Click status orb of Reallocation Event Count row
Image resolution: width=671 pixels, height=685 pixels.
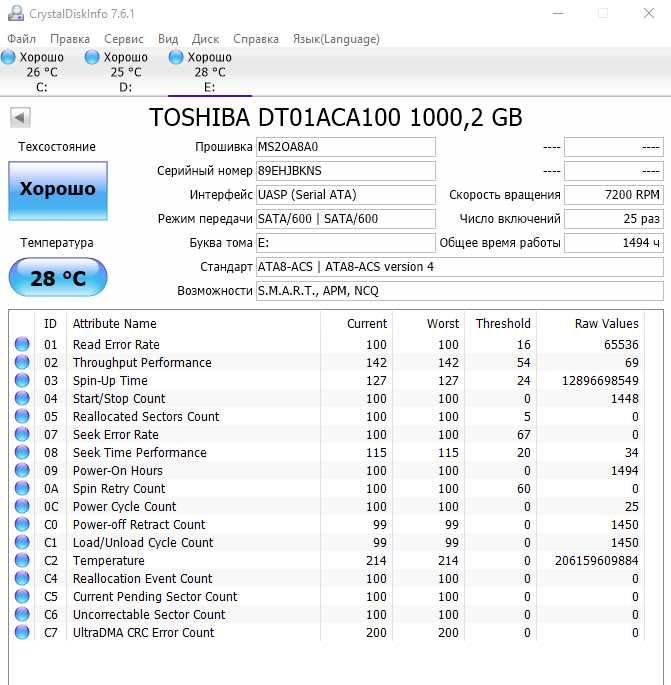click(22, 578)
